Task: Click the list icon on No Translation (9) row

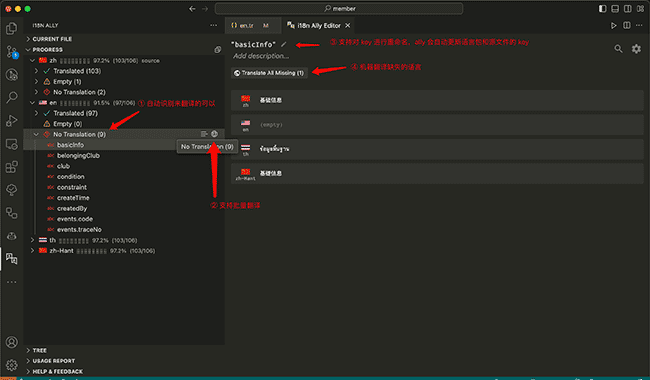Action: (x=204, y=134)
